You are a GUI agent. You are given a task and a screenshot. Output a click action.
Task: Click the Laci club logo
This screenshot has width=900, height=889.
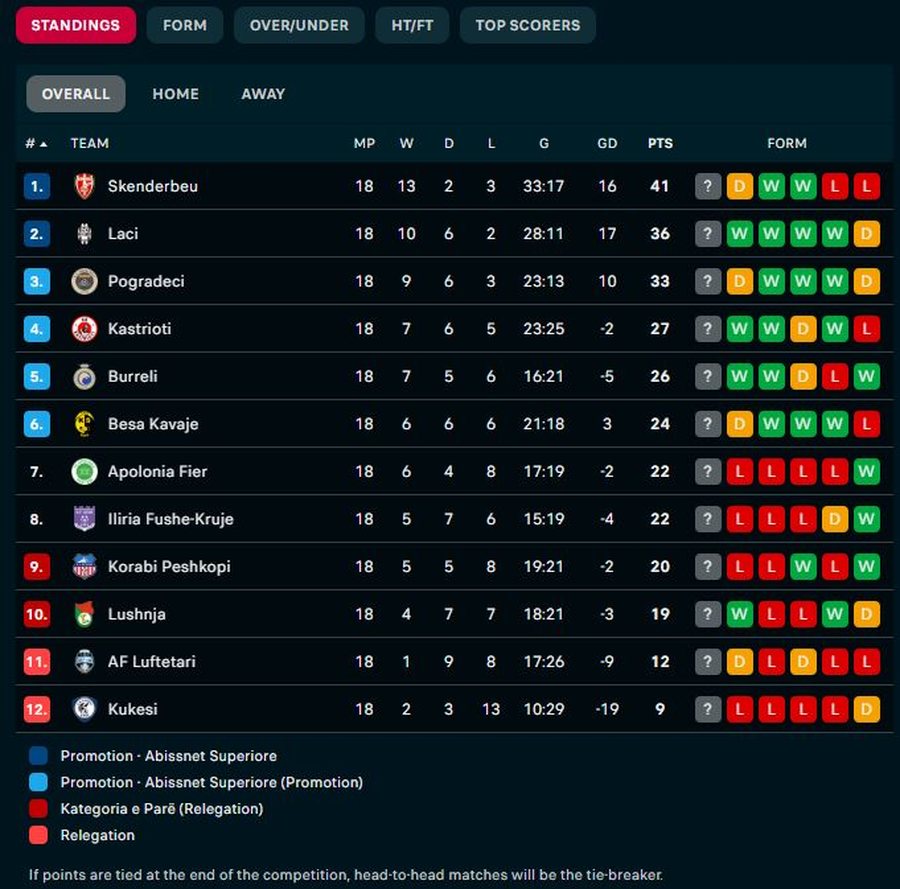point(84,234)
